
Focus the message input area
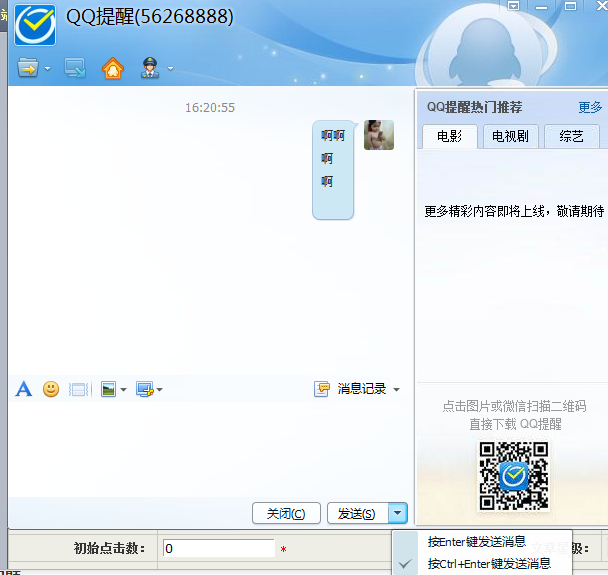211,449
